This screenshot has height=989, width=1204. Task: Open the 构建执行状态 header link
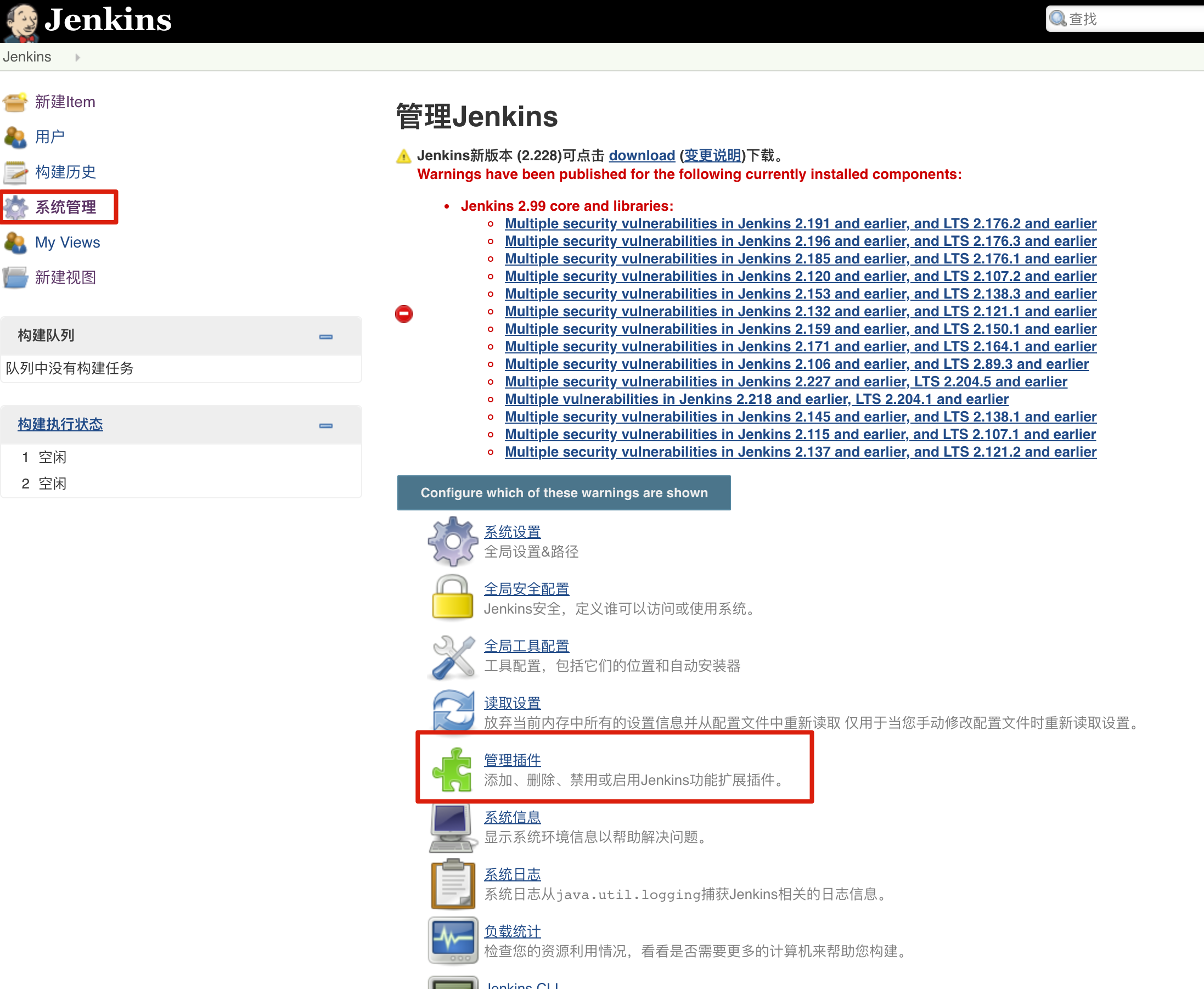(60, 424)
